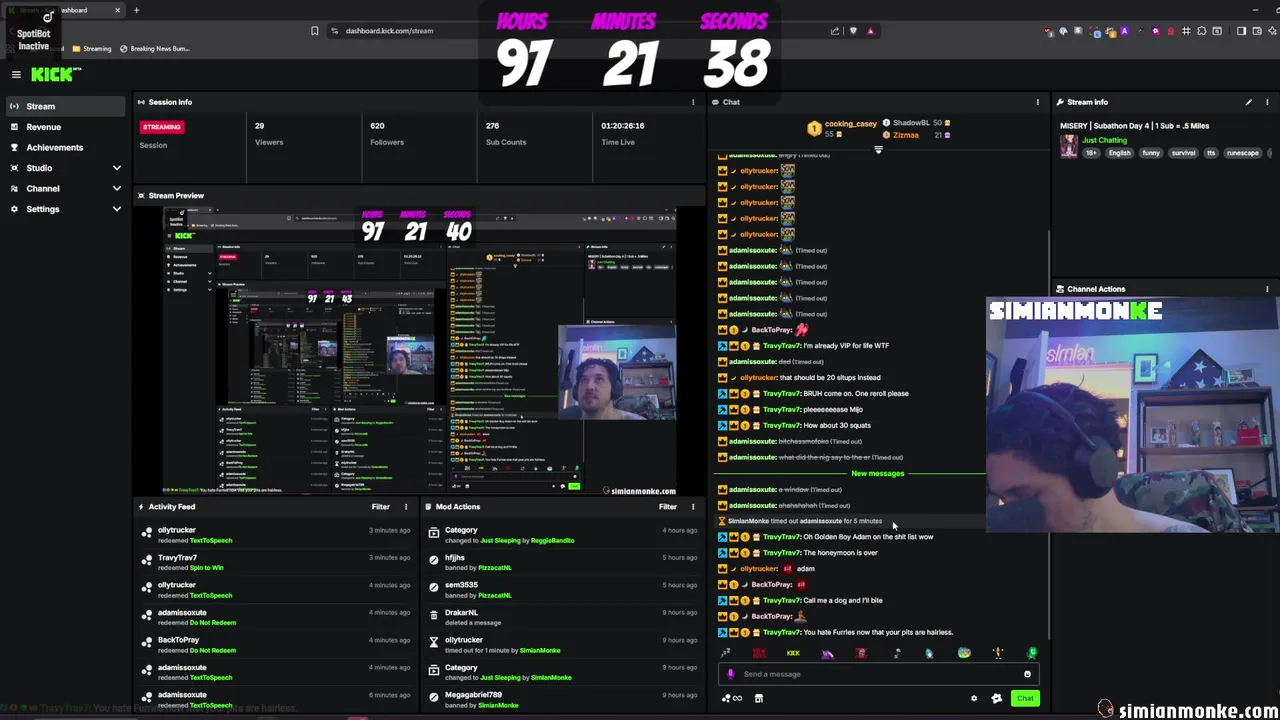
Task: Open the emoji picker in message box
Action: (1027, 674)
